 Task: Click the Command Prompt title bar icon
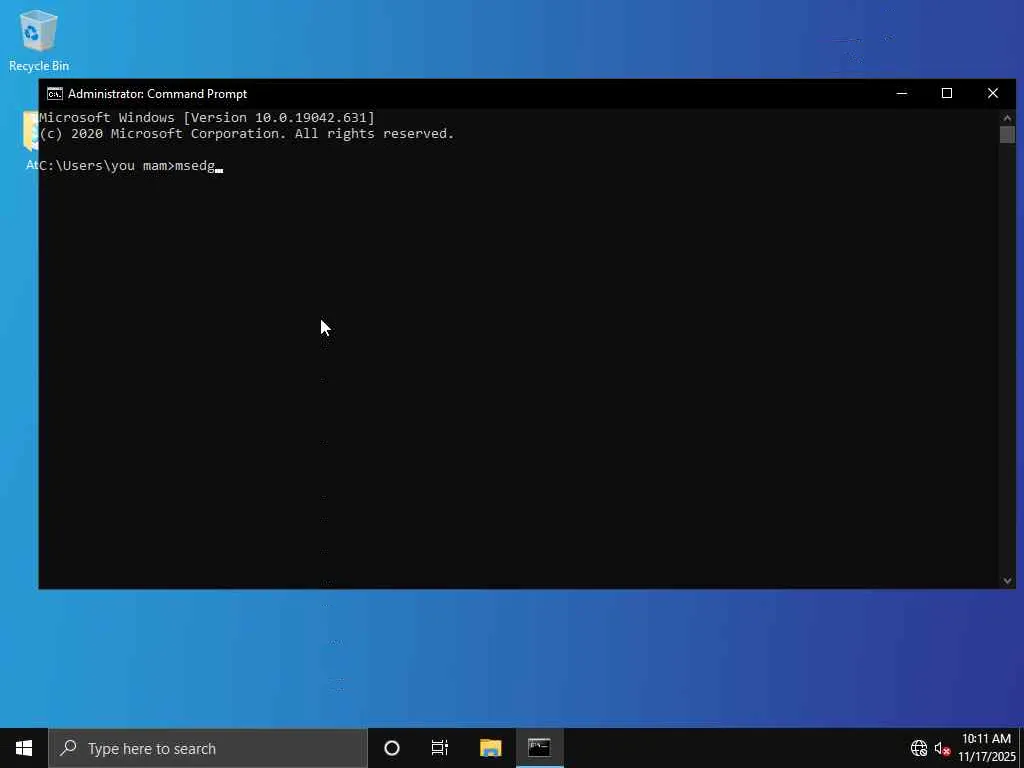tap(55, 93)
